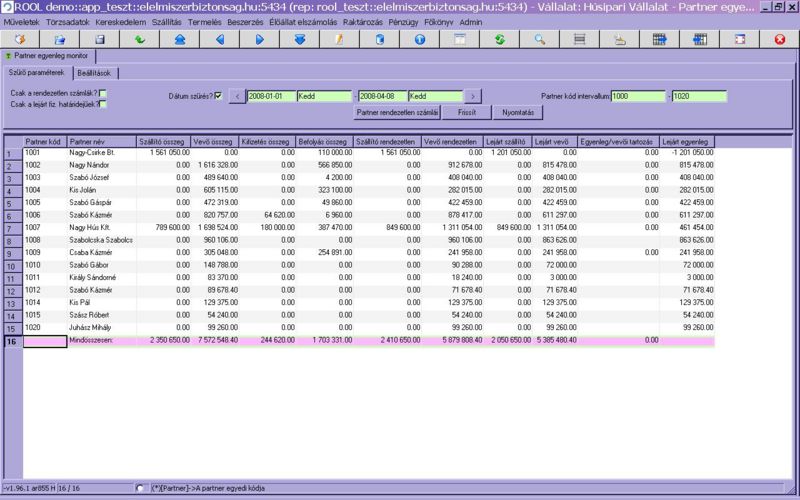Click the magnifier search toolbar icon
This screenshot has width=800, height=500.
point(539,40)
